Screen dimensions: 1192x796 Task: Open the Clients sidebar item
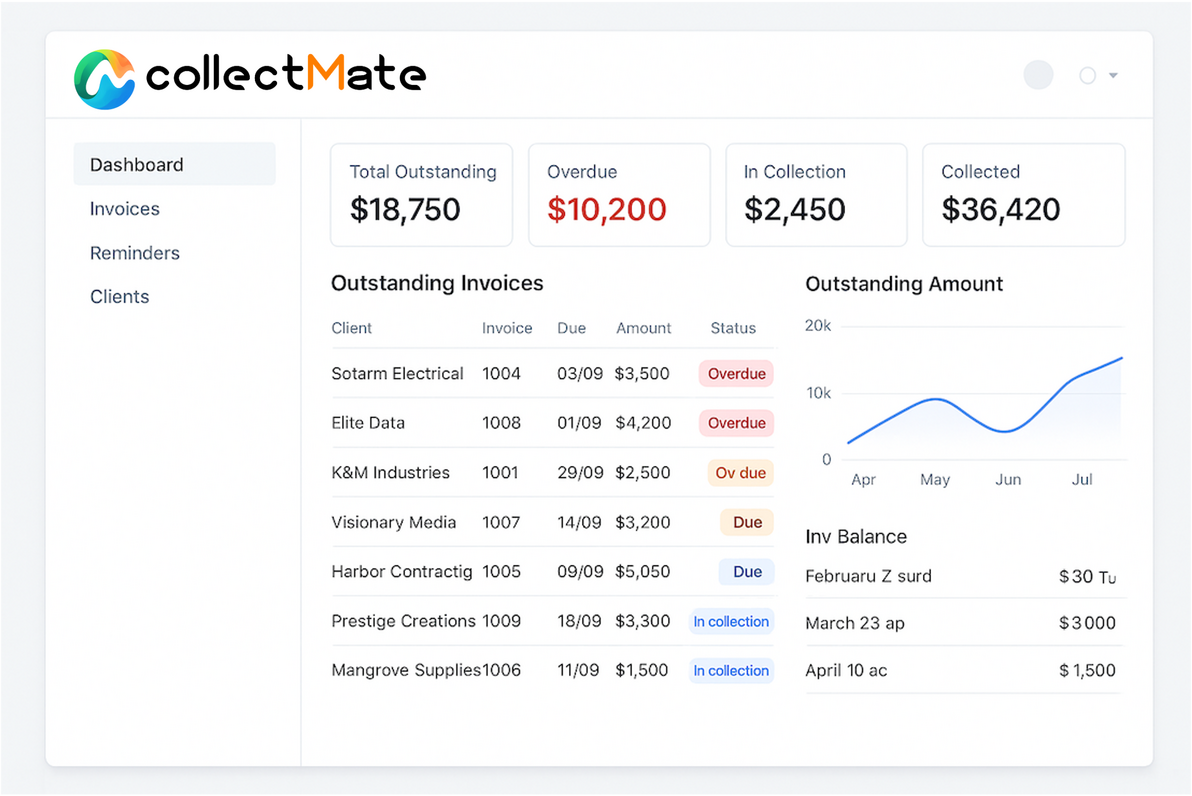coord(120,297)
